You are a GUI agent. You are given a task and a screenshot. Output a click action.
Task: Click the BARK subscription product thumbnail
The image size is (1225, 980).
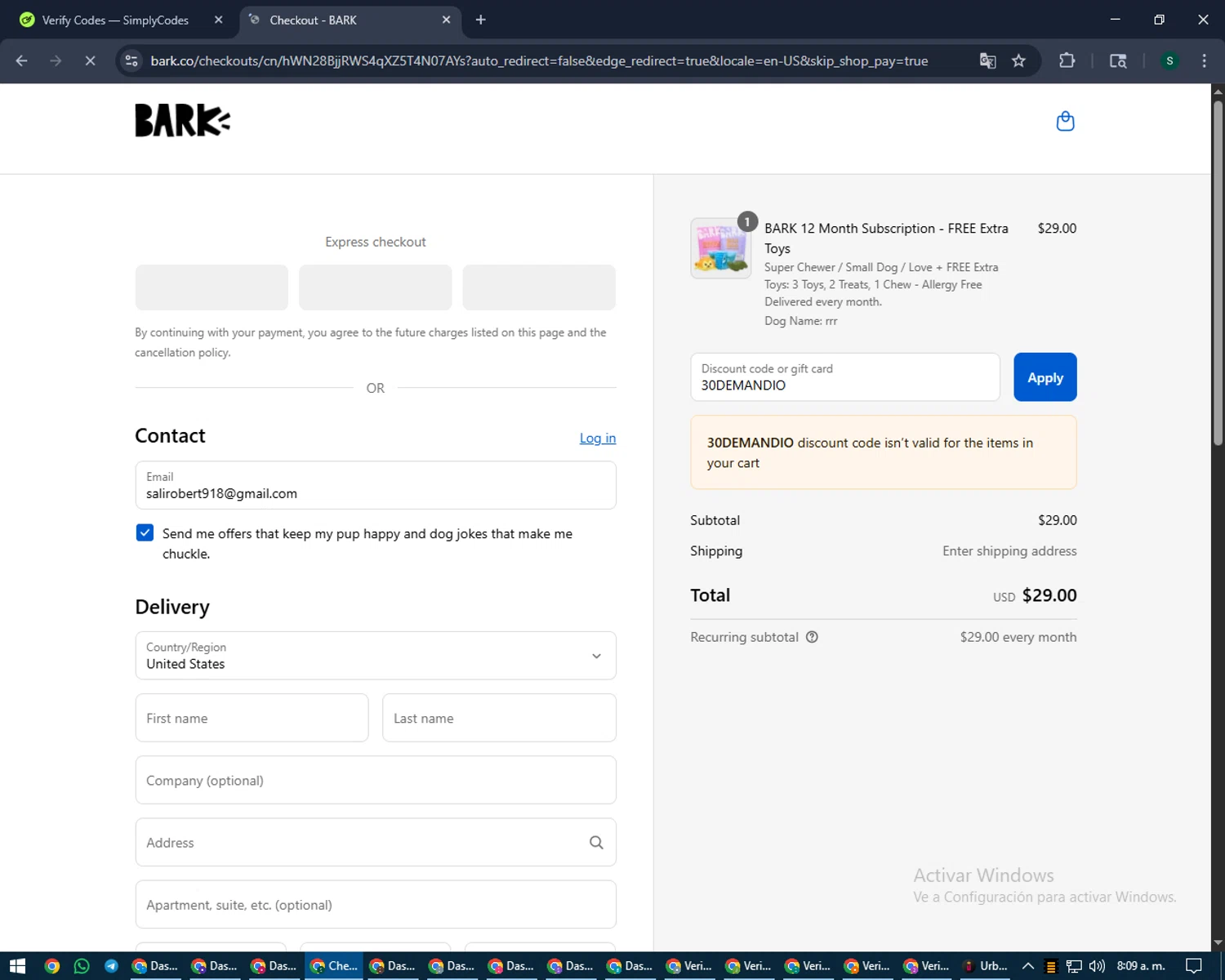720,248
